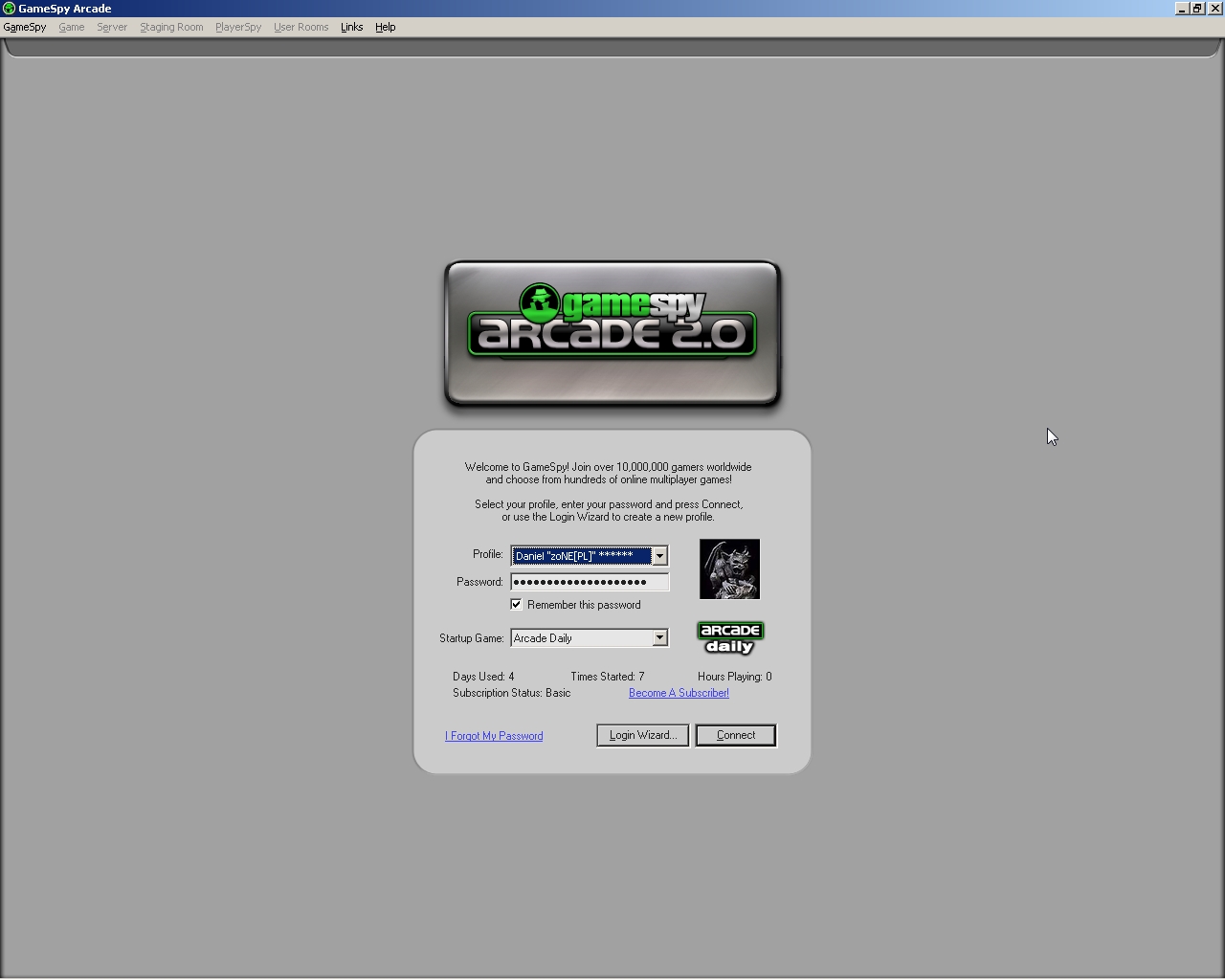Click the GameSpy icon in title bar

coord(9,9)
